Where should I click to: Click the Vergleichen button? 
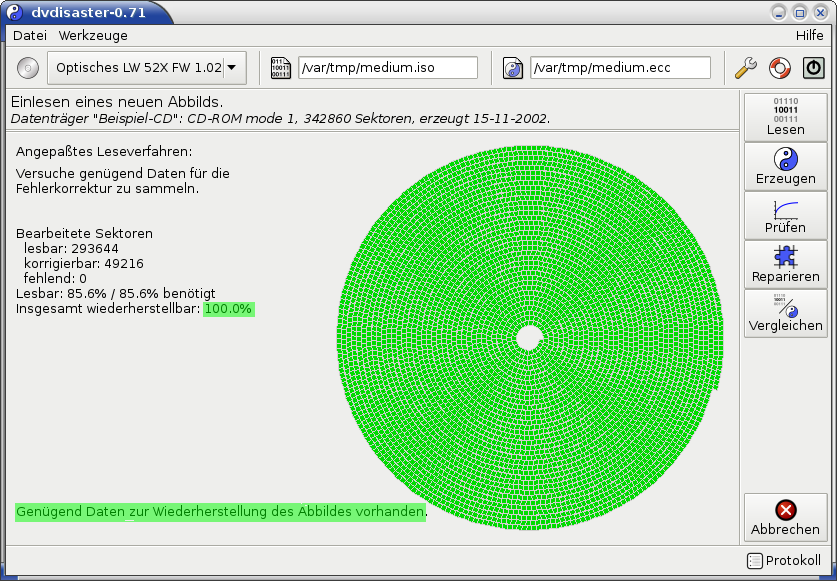click(786, 314)
